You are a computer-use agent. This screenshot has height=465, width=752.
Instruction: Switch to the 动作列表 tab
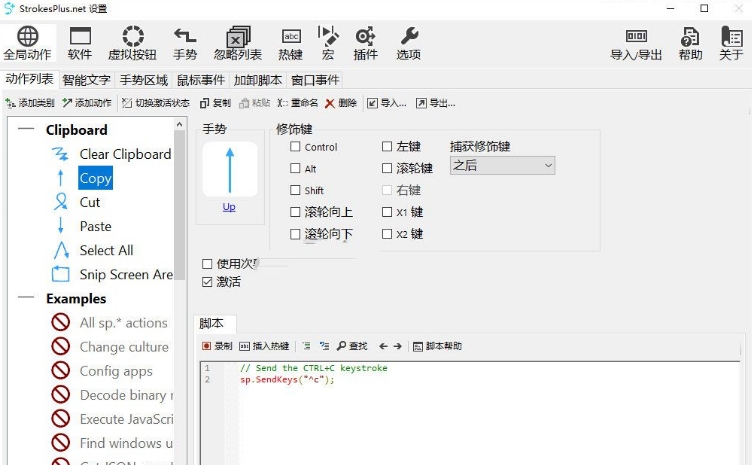click(29, 79)
